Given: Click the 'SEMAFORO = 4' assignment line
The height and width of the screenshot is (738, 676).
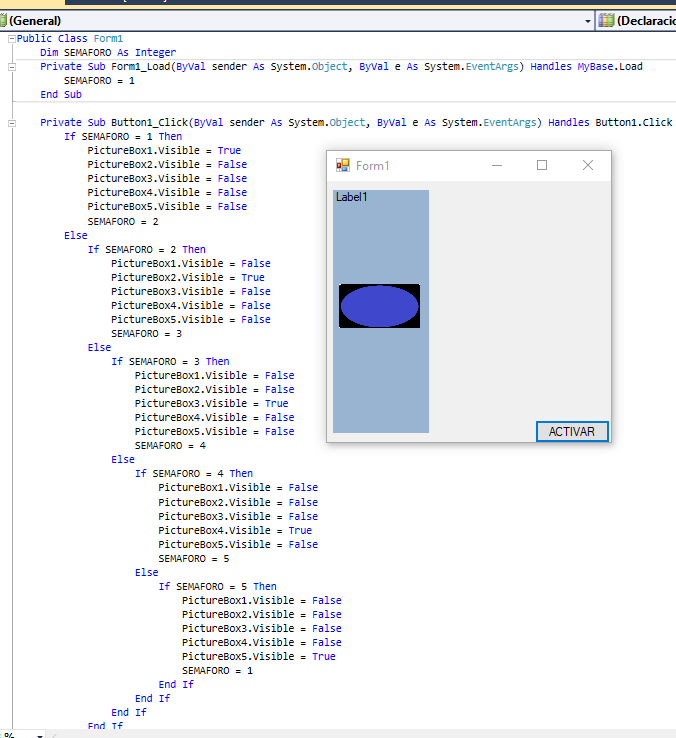Looking at the screenshot, I should tap(170, 446).
